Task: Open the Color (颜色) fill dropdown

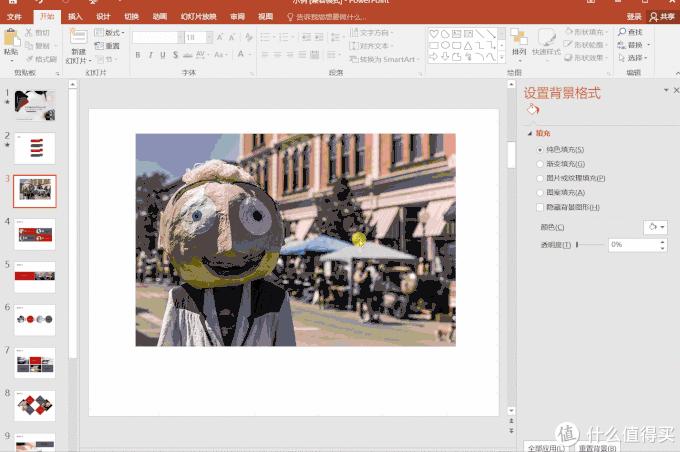Action: [655, 227]
